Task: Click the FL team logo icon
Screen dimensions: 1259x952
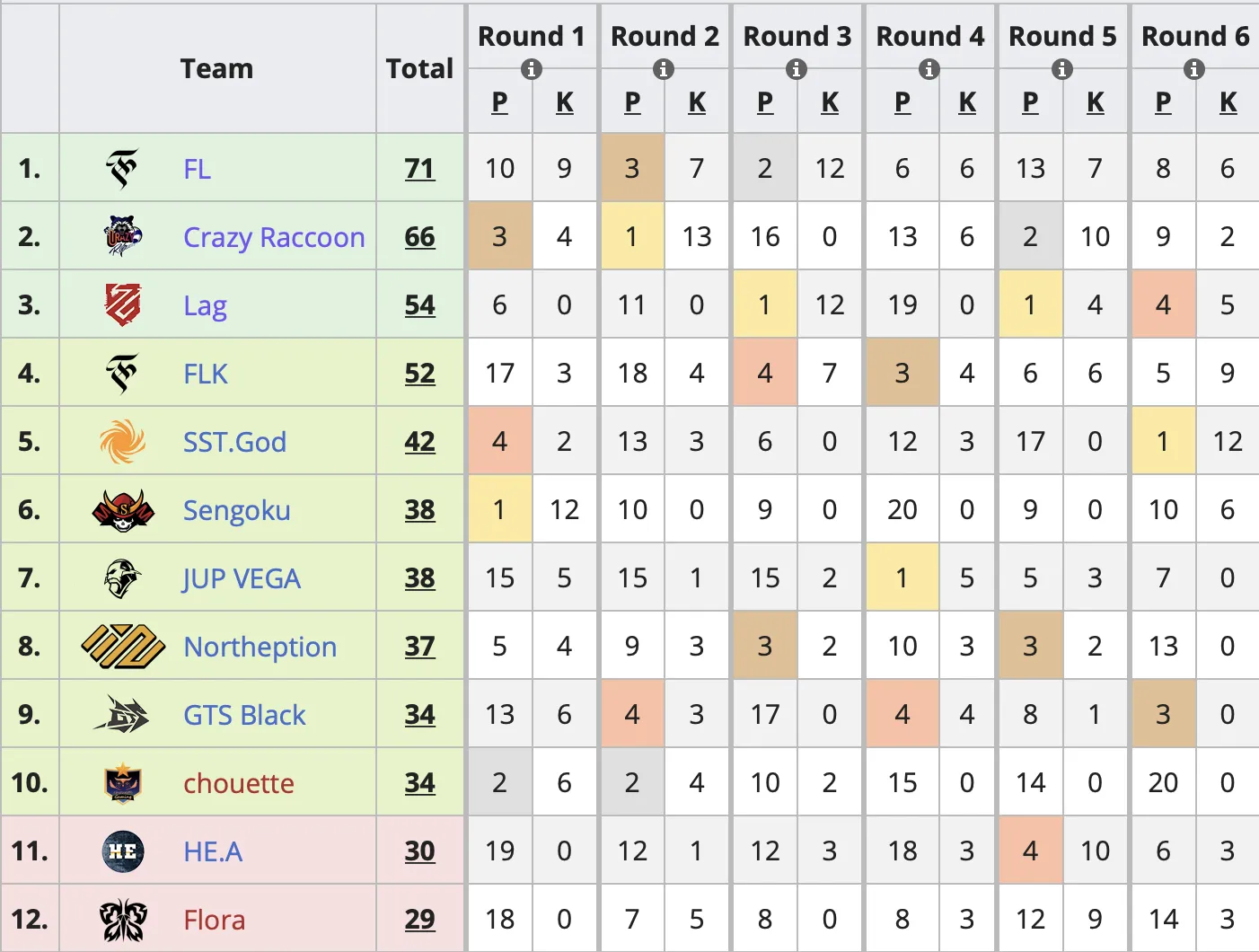Action: [x=123, y=169]
